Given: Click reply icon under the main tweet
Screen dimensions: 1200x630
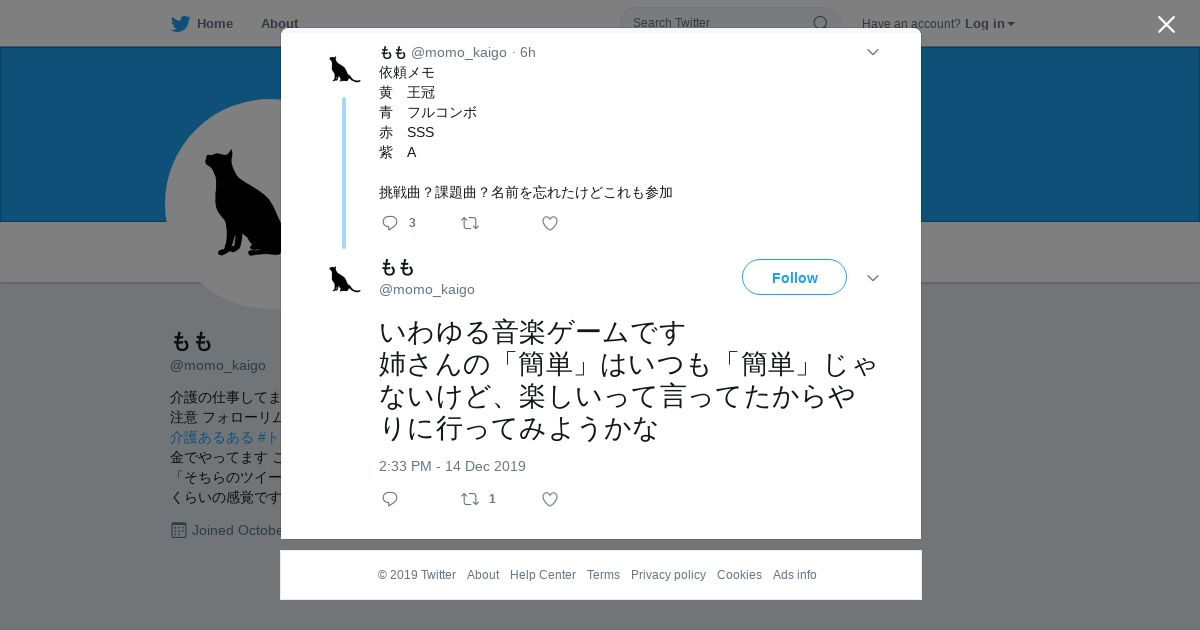Looking at the screenshot, I should coord(390,499).
